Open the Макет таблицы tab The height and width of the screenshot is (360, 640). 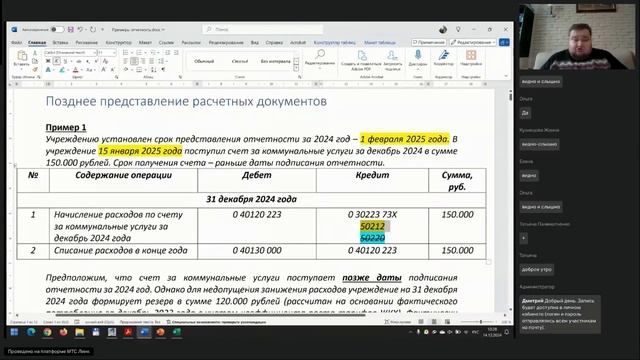tap(380, 42)
